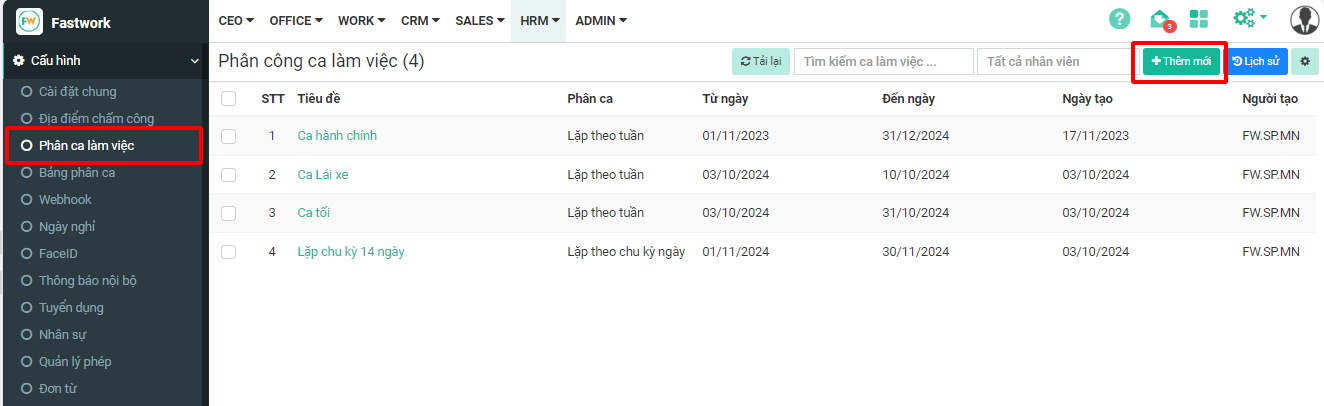Screen dimensions: 1324x406
Task: Go to Ngày nghỉ sidebar item
Action: 67,227
